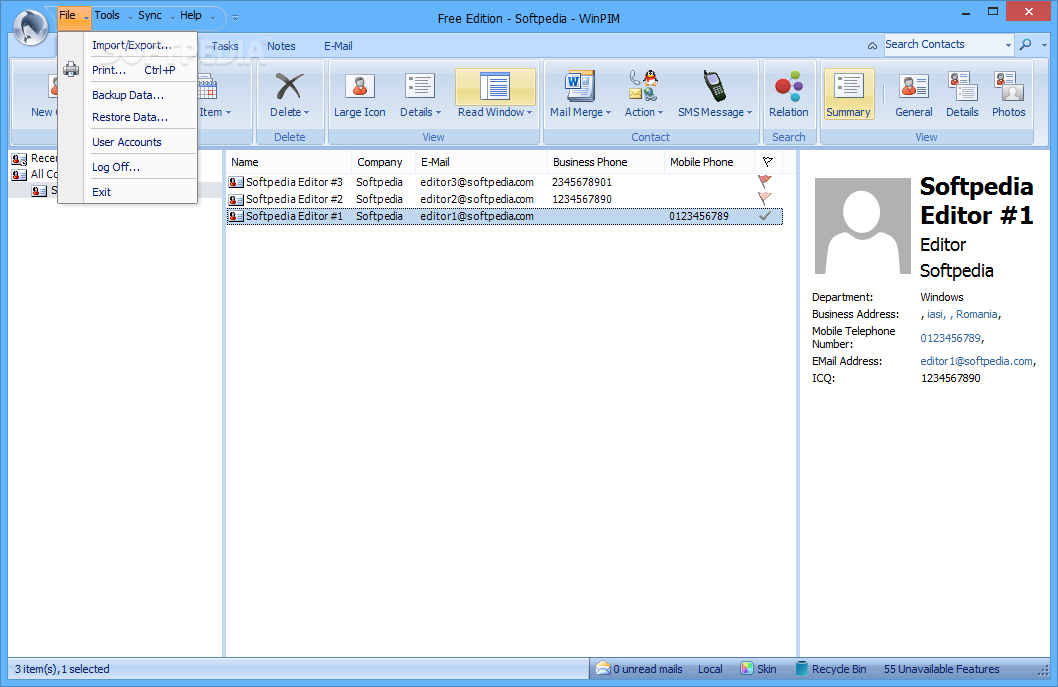
Task: Sort by the Business Phone column header
Action: click(605, 162)
